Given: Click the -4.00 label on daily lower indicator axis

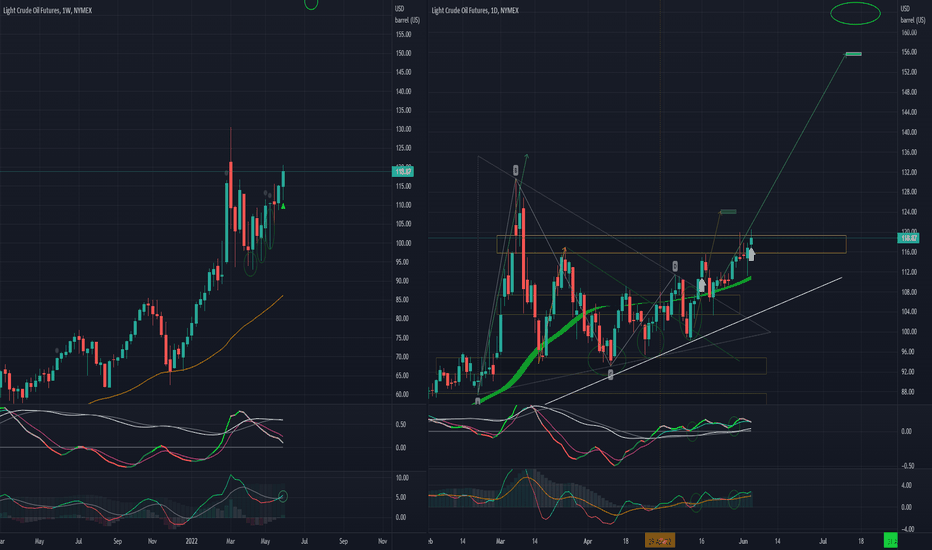Looking at the screenshot, I should click(x=907, y=529).
